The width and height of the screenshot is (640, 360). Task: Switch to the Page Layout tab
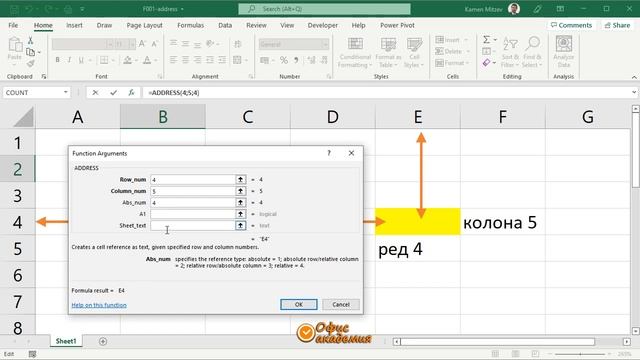click(x=144, y=25)
